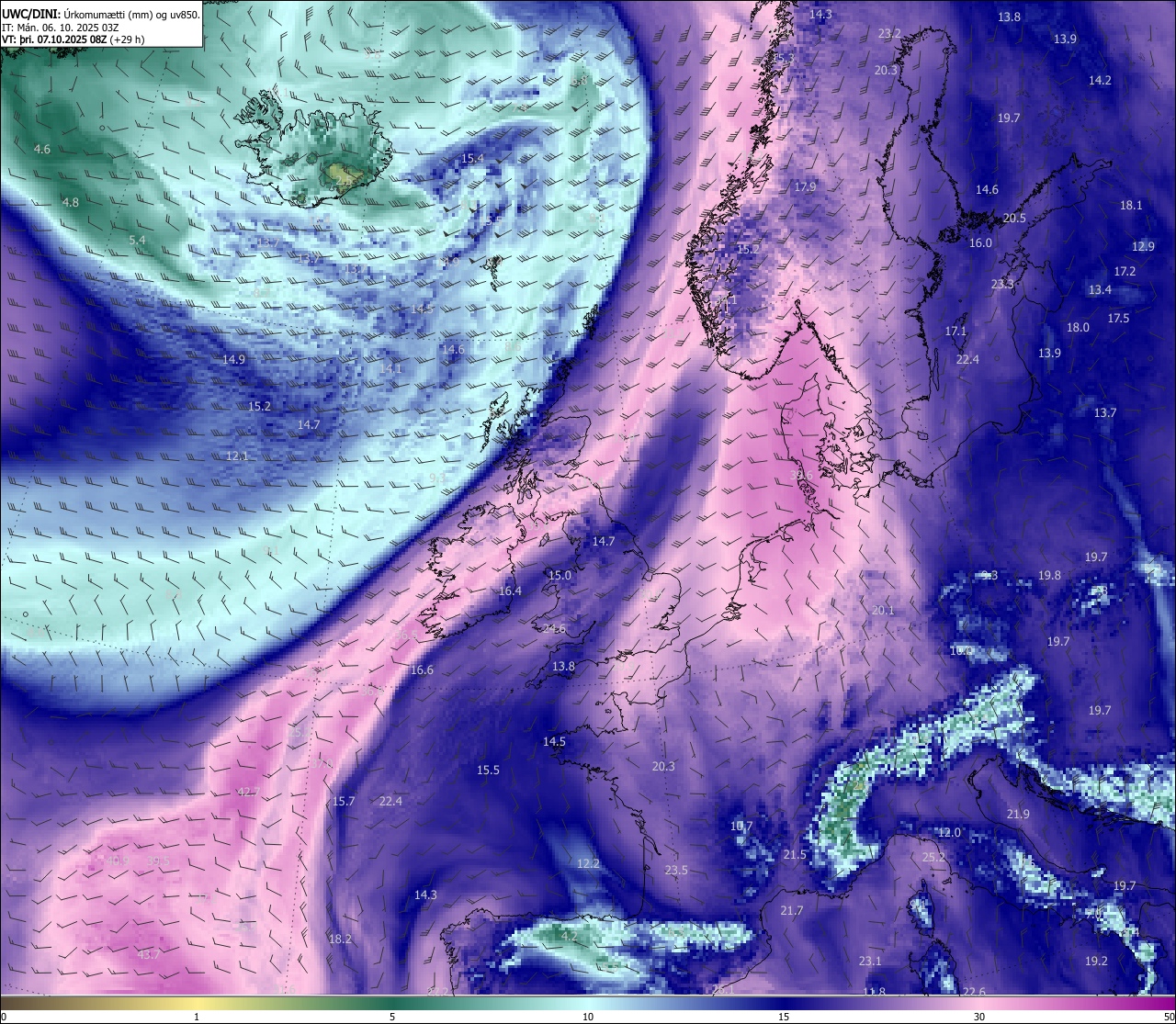Click the map value "15.5"

tap(488, 770)
